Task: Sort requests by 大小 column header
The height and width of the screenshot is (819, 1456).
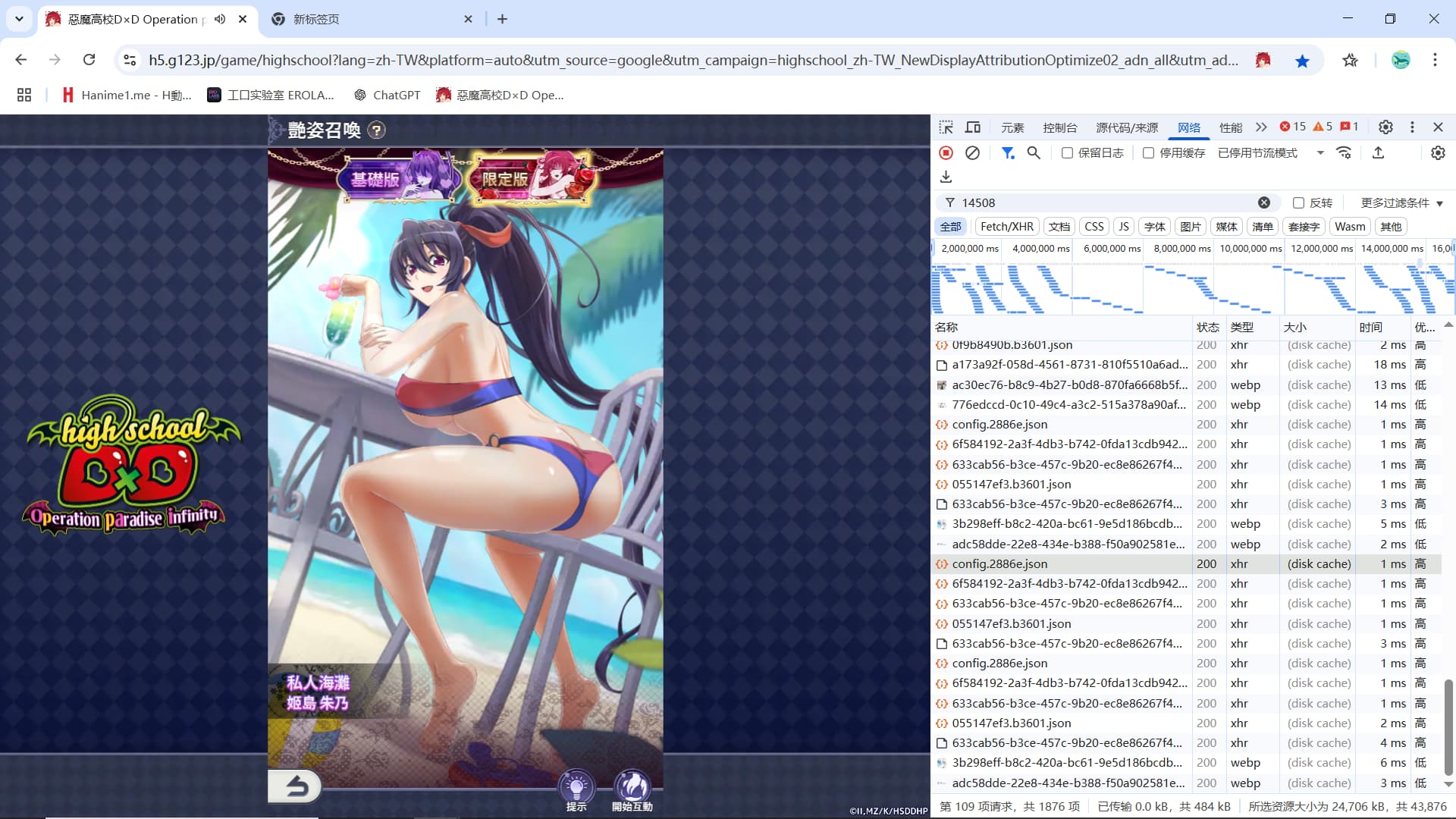Action: tap(1317, 327)
